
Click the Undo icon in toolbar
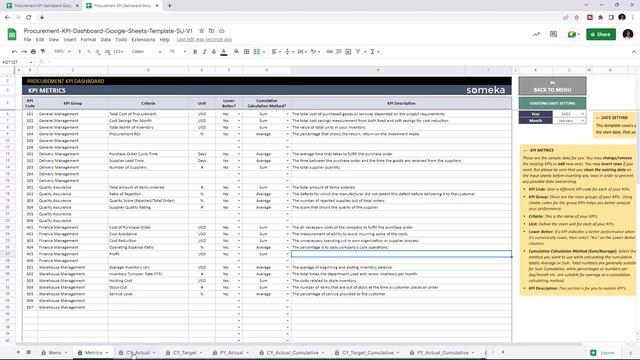tap(15, 52)
